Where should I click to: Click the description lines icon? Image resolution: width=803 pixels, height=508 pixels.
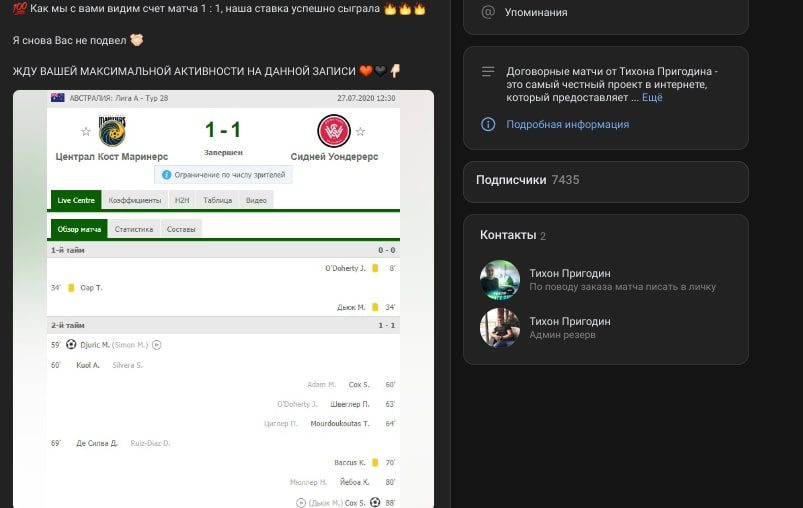pos(488,72)
